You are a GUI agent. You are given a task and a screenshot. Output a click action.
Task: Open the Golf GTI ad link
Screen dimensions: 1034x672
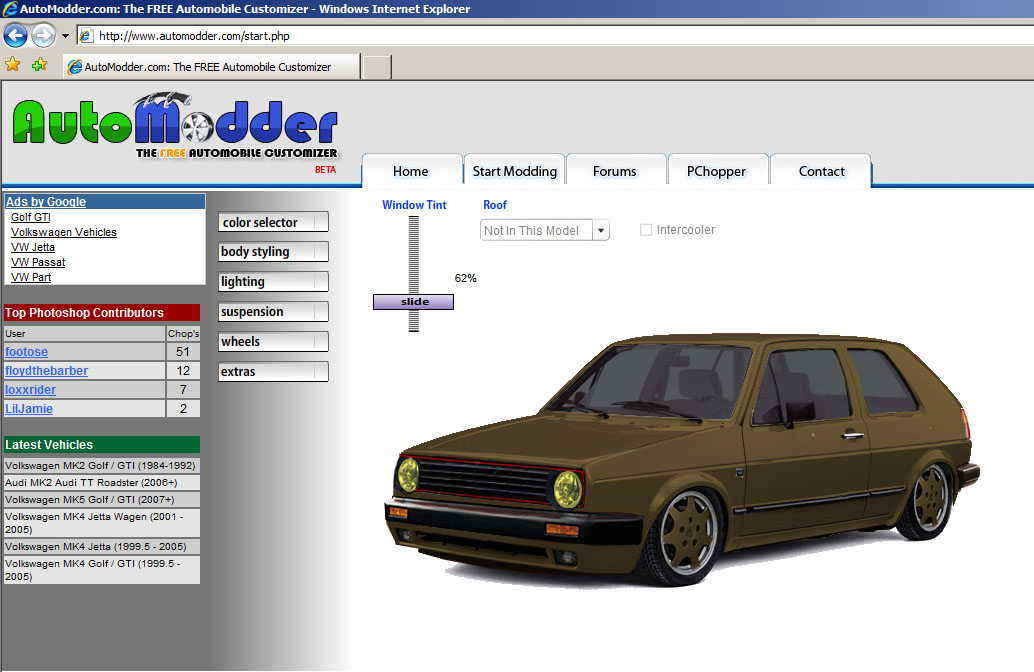pos(30,217)
